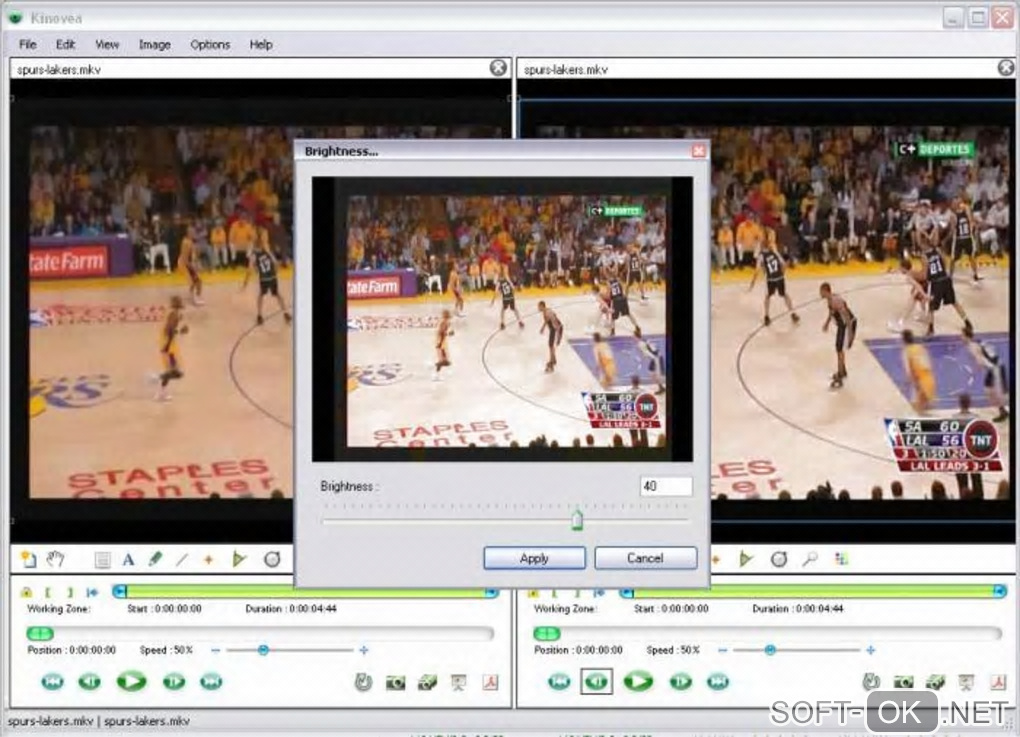Image resolution: width=1020 pixels, height=737 pixels.
Task: Open the Options menu
Action: [x=209, y=44]
